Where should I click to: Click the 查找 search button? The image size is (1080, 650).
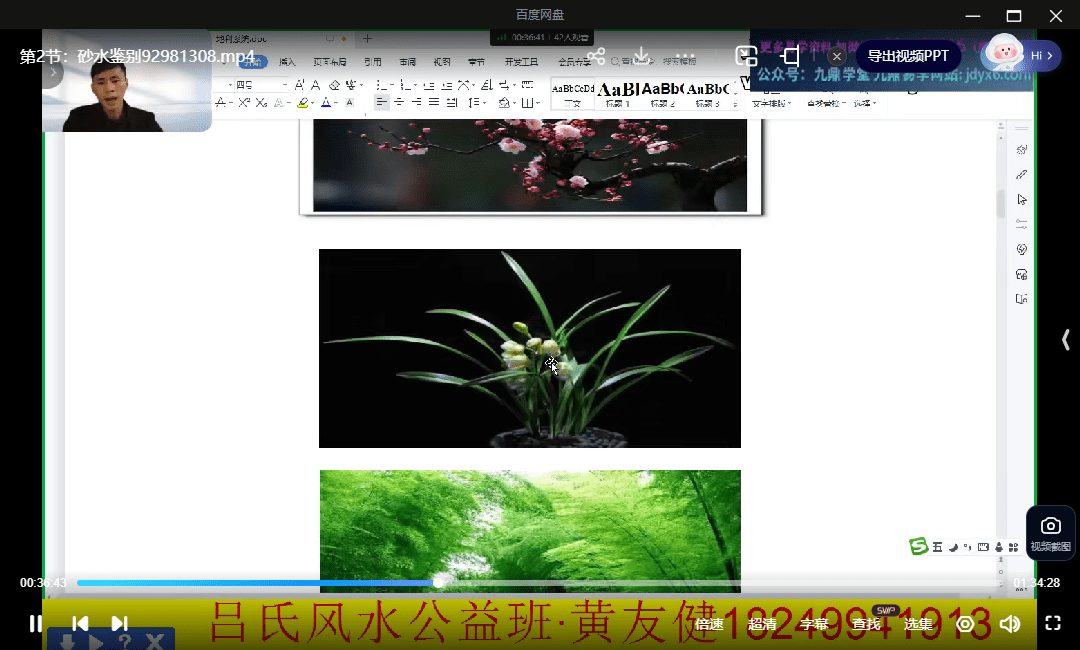pos(866,624)
